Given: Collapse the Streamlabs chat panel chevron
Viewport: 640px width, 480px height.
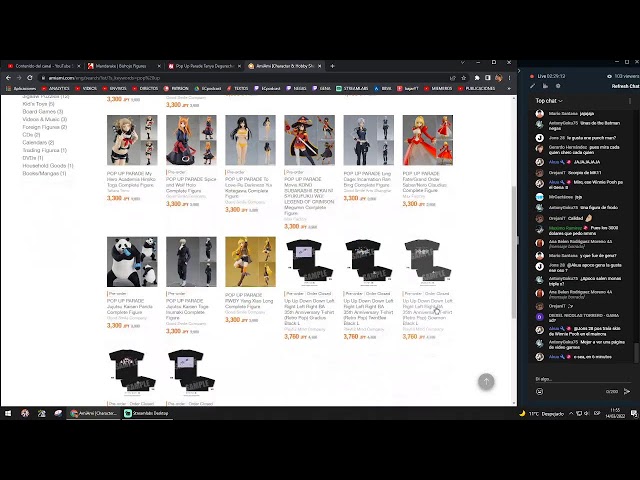Looking at the screenshot, I should [x=519, y=71].
